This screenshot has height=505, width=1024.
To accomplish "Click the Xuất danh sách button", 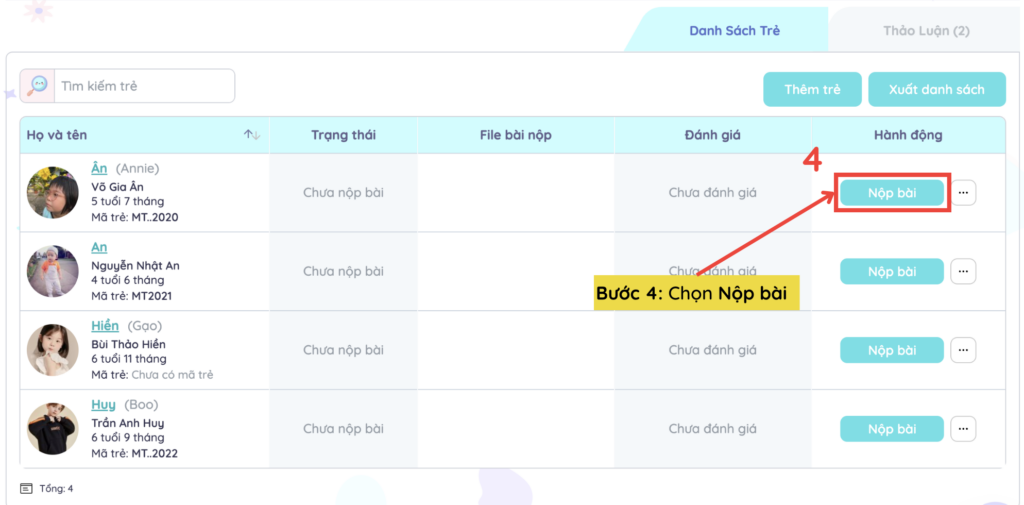I will click(936, 89).
